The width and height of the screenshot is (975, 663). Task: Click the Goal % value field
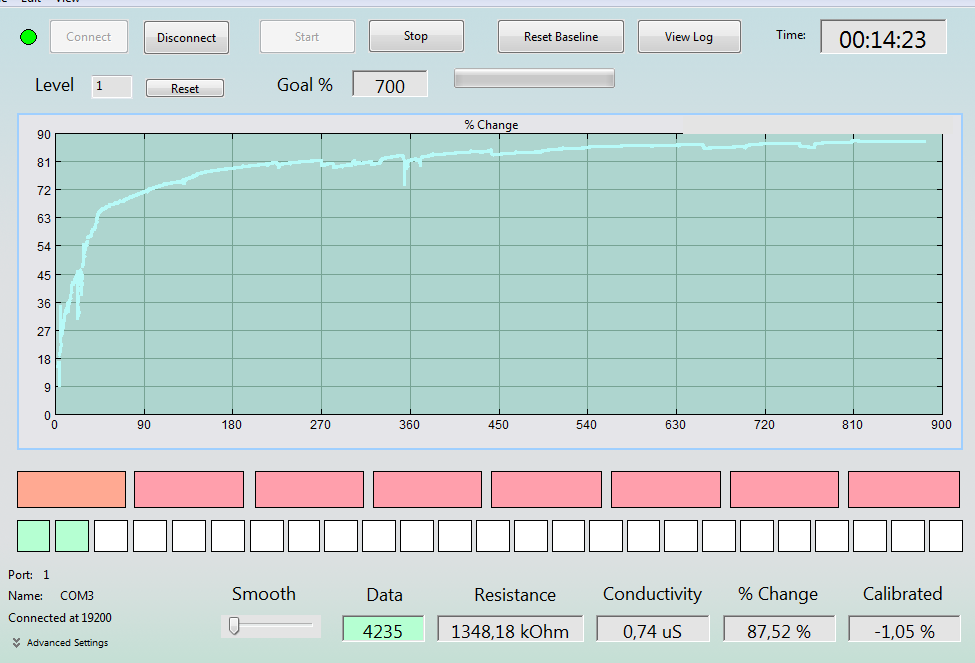[x=390, y=84]
